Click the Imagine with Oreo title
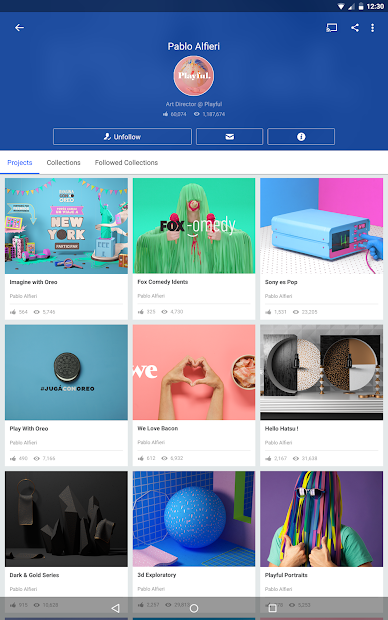This screenshot has width=388, height=620. pyautogui.click(x=34, y=282)
